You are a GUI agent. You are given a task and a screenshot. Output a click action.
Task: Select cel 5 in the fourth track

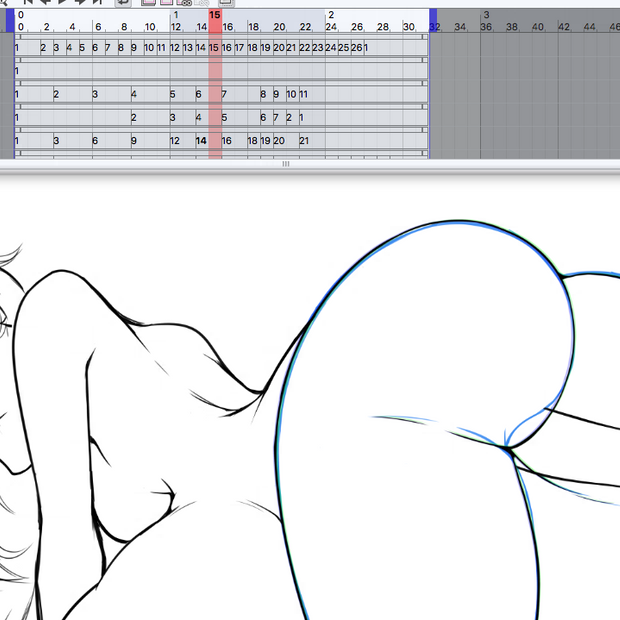click(x=224, y=117)
